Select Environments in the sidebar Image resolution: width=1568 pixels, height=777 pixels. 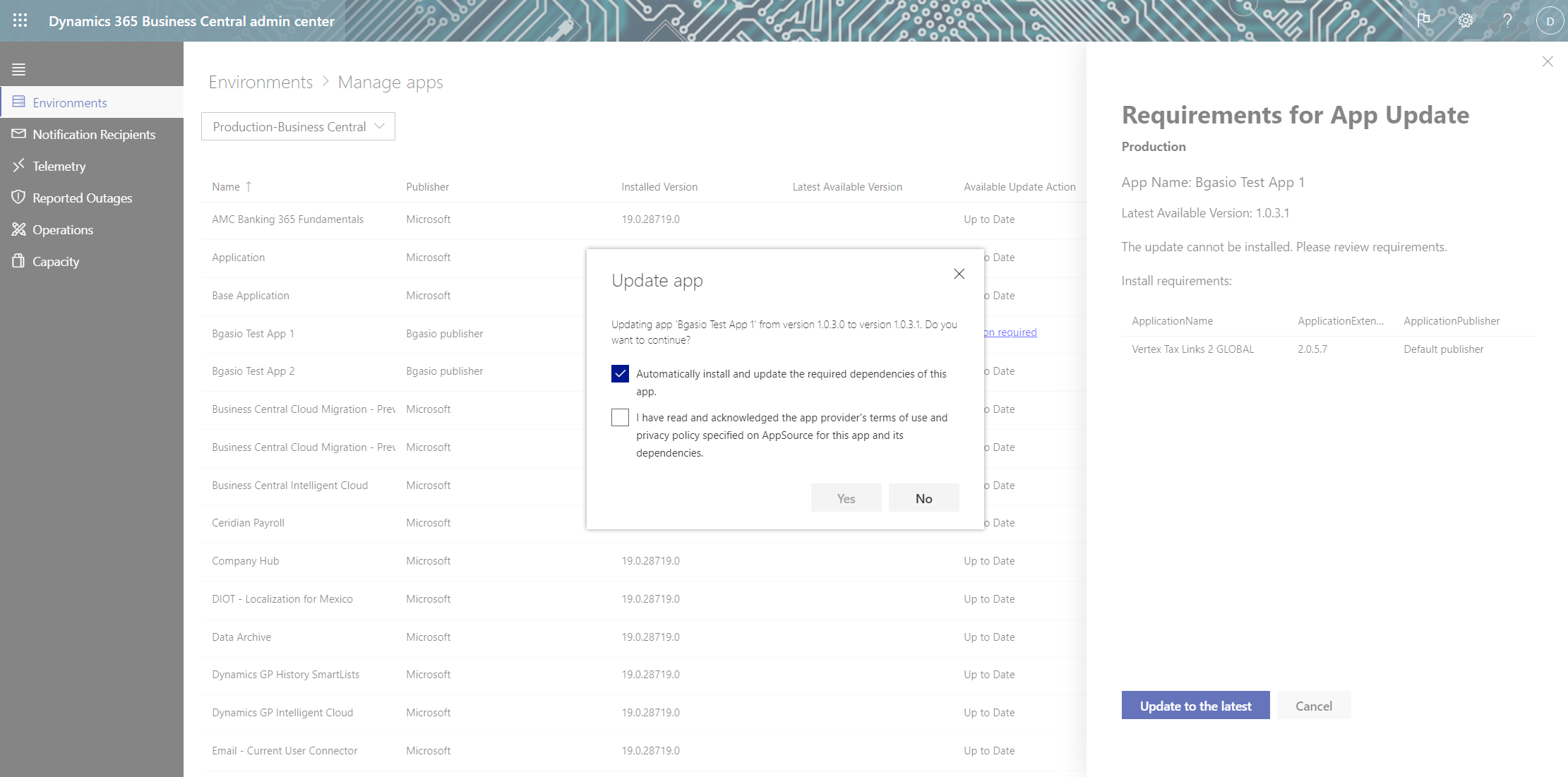point(70,102)
